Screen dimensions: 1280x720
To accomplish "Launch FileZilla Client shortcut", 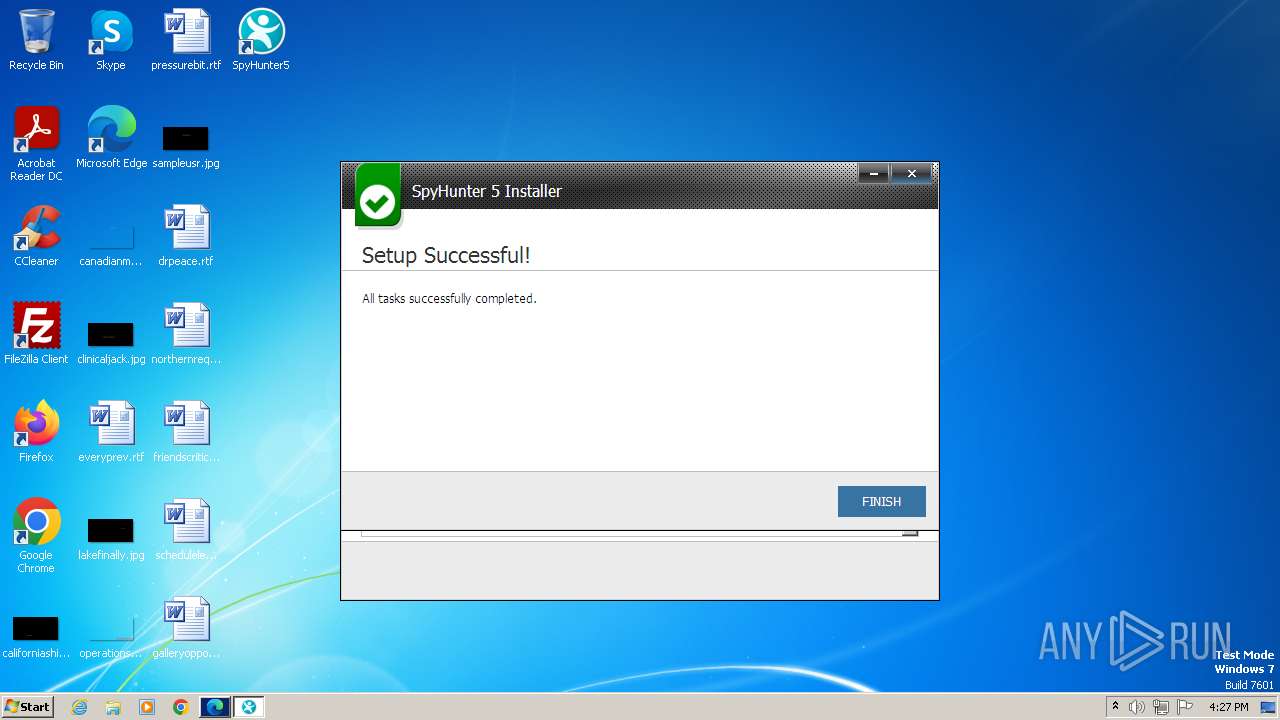I will pos(36,334).
